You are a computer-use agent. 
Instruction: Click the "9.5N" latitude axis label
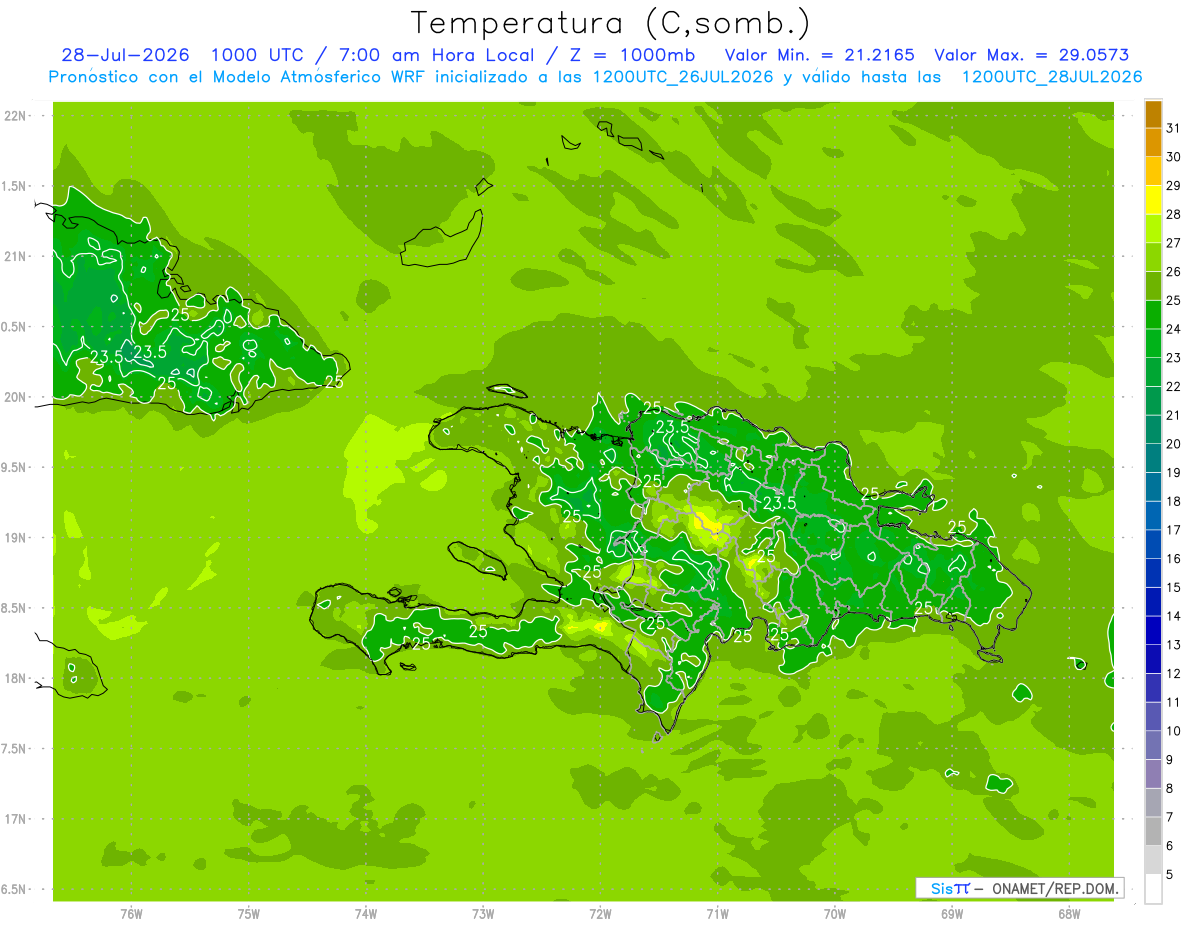coord(15,468)
